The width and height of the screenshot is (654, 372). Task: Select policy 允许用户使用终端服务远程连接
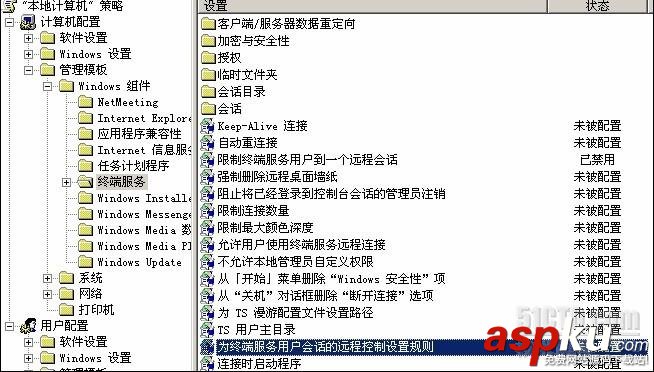[301, 245]
